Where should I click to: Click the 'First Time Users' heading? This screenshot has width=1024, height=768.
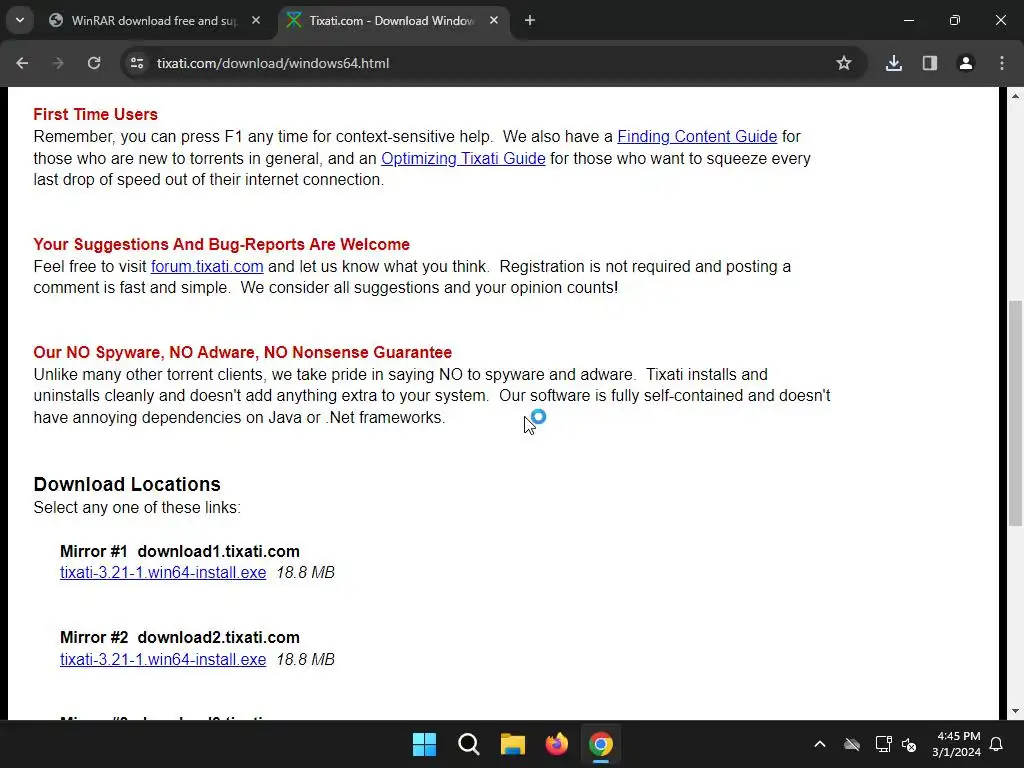click(95, 114)
